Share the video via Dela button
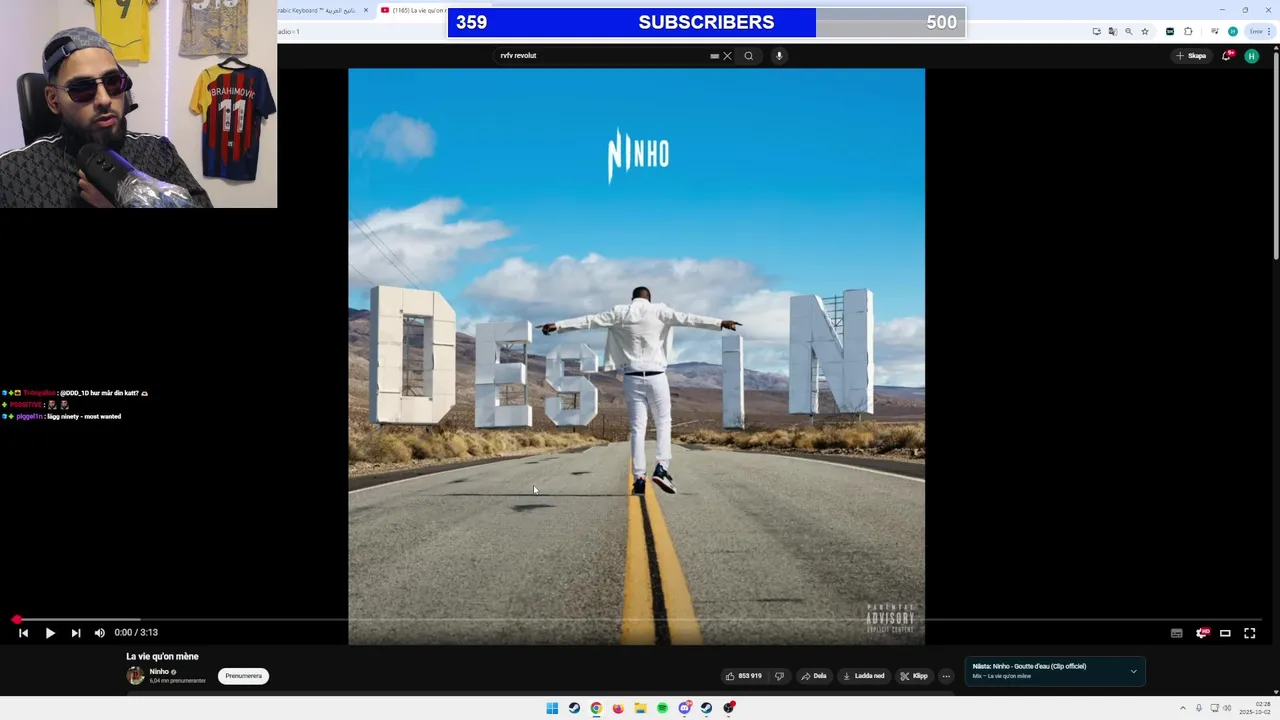 pyautogui.click(x=813, y=676)
